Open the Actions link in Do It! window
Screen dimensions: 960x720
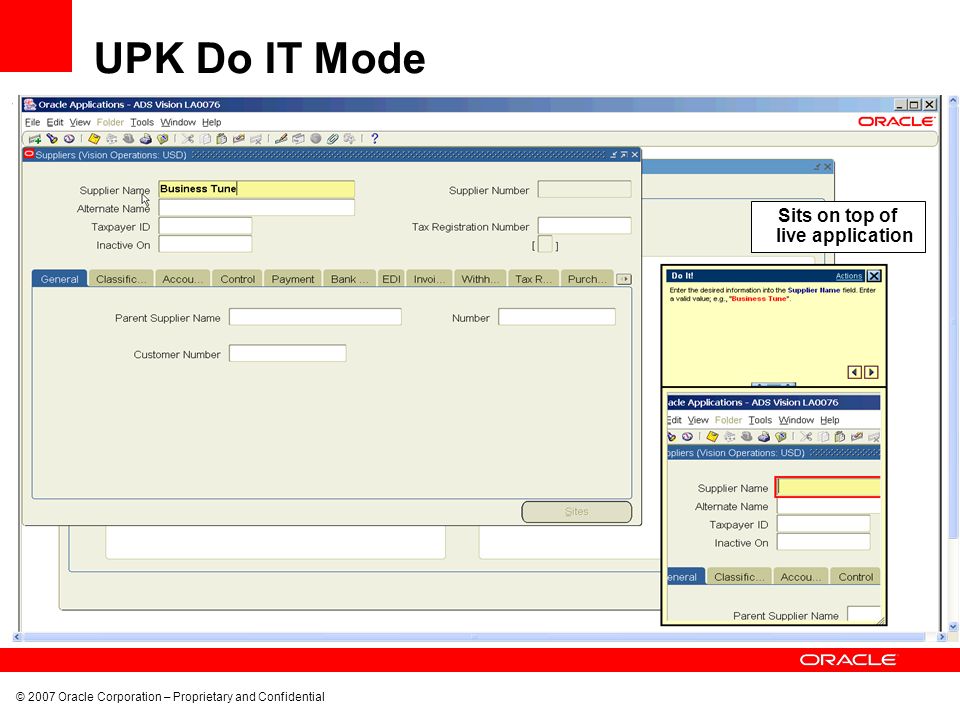pos(849,276)
